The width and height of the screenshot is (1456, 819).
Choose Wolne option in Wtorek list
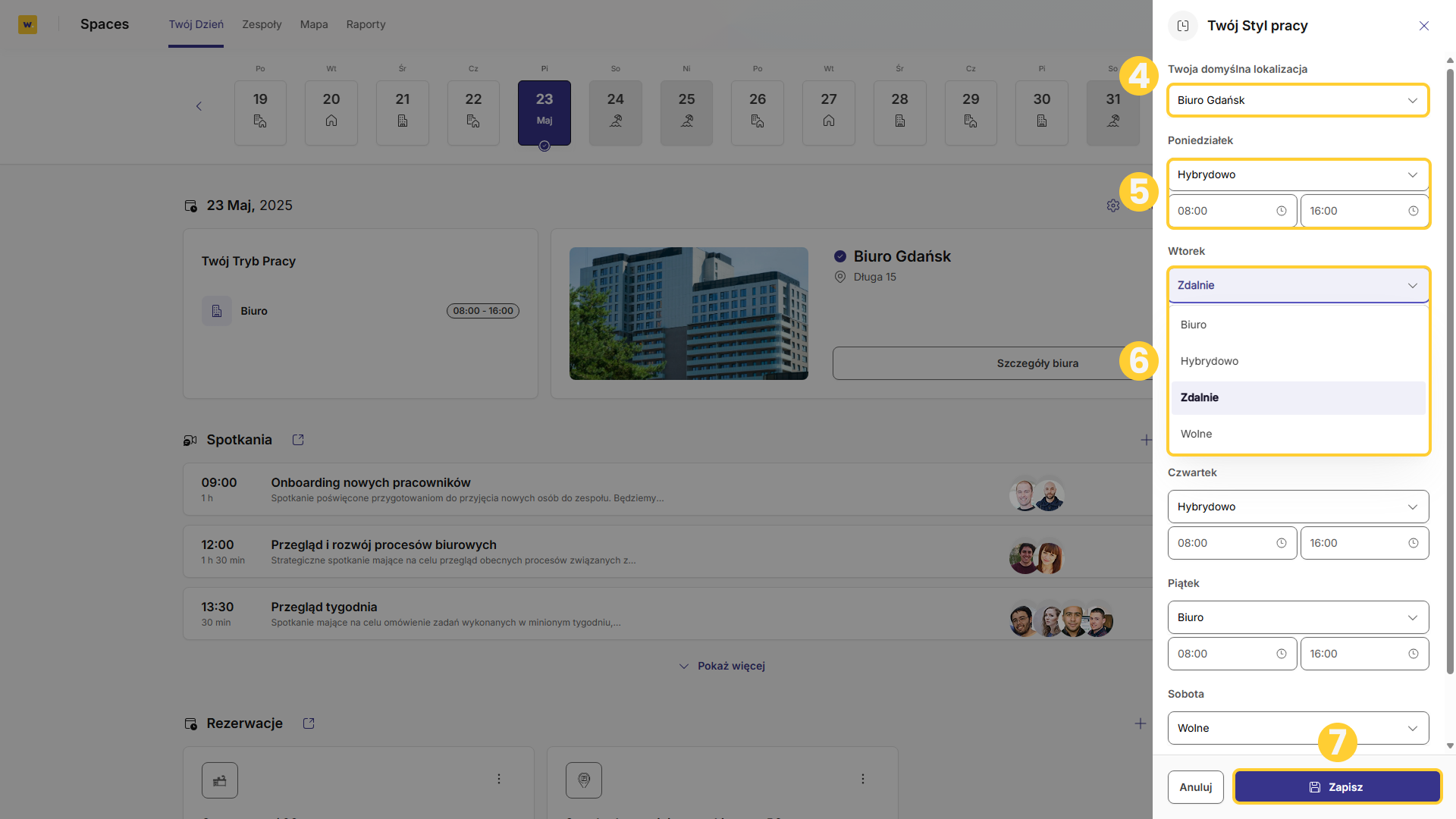(1298, 434)
